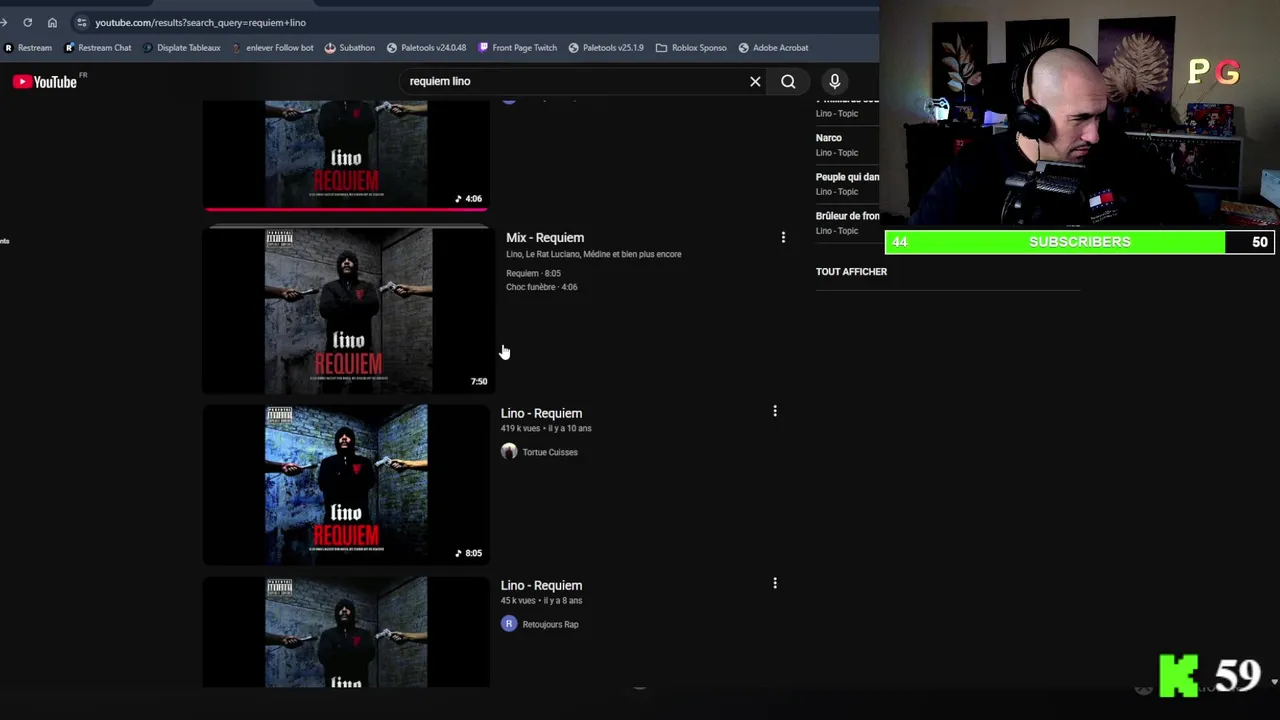Open the Paletools v24.0.48 bookmark

[x=427, y=47]
